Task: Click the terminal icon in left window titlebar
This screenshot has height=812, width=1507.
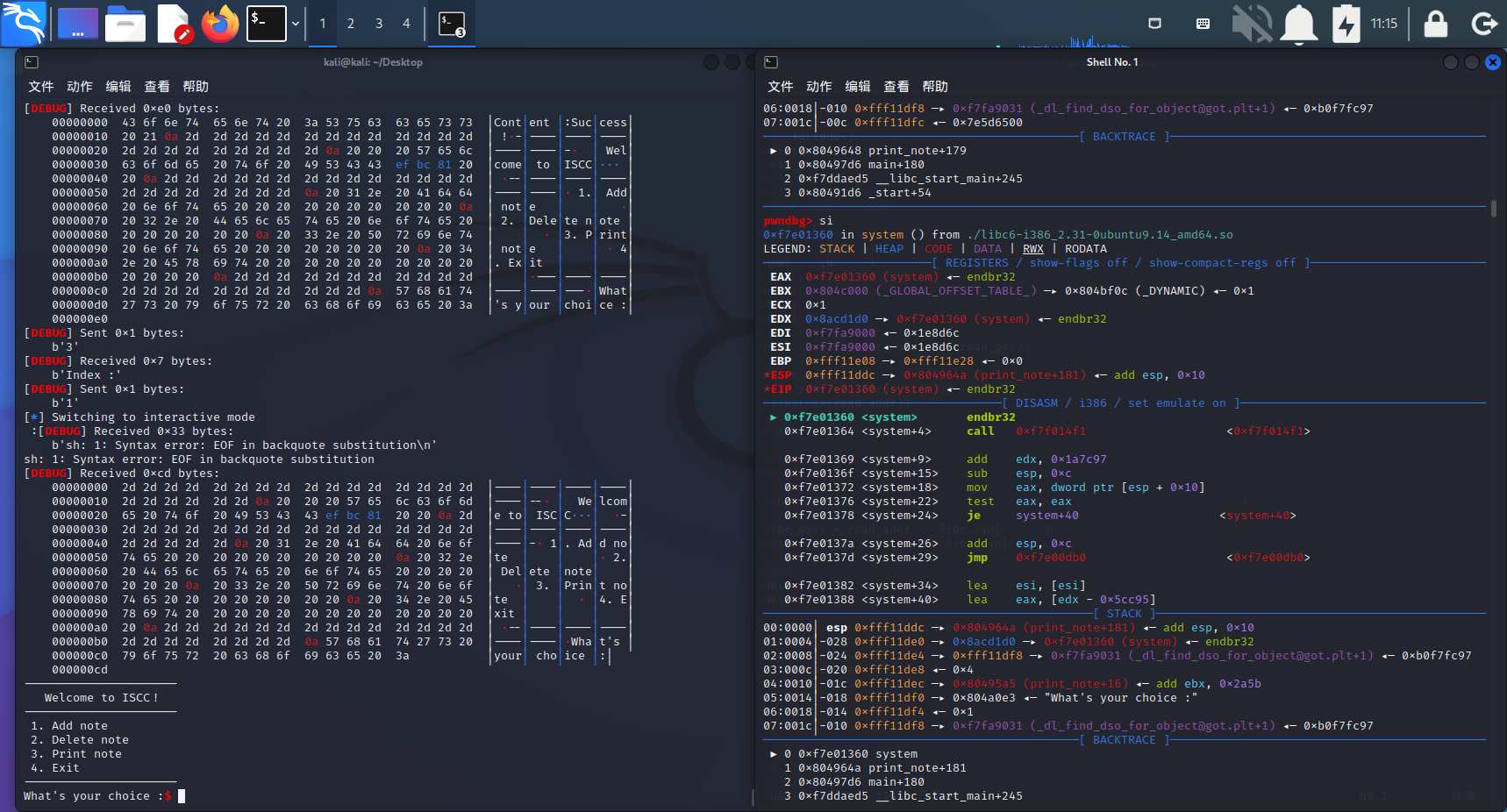Action: (x=32, y=62)
